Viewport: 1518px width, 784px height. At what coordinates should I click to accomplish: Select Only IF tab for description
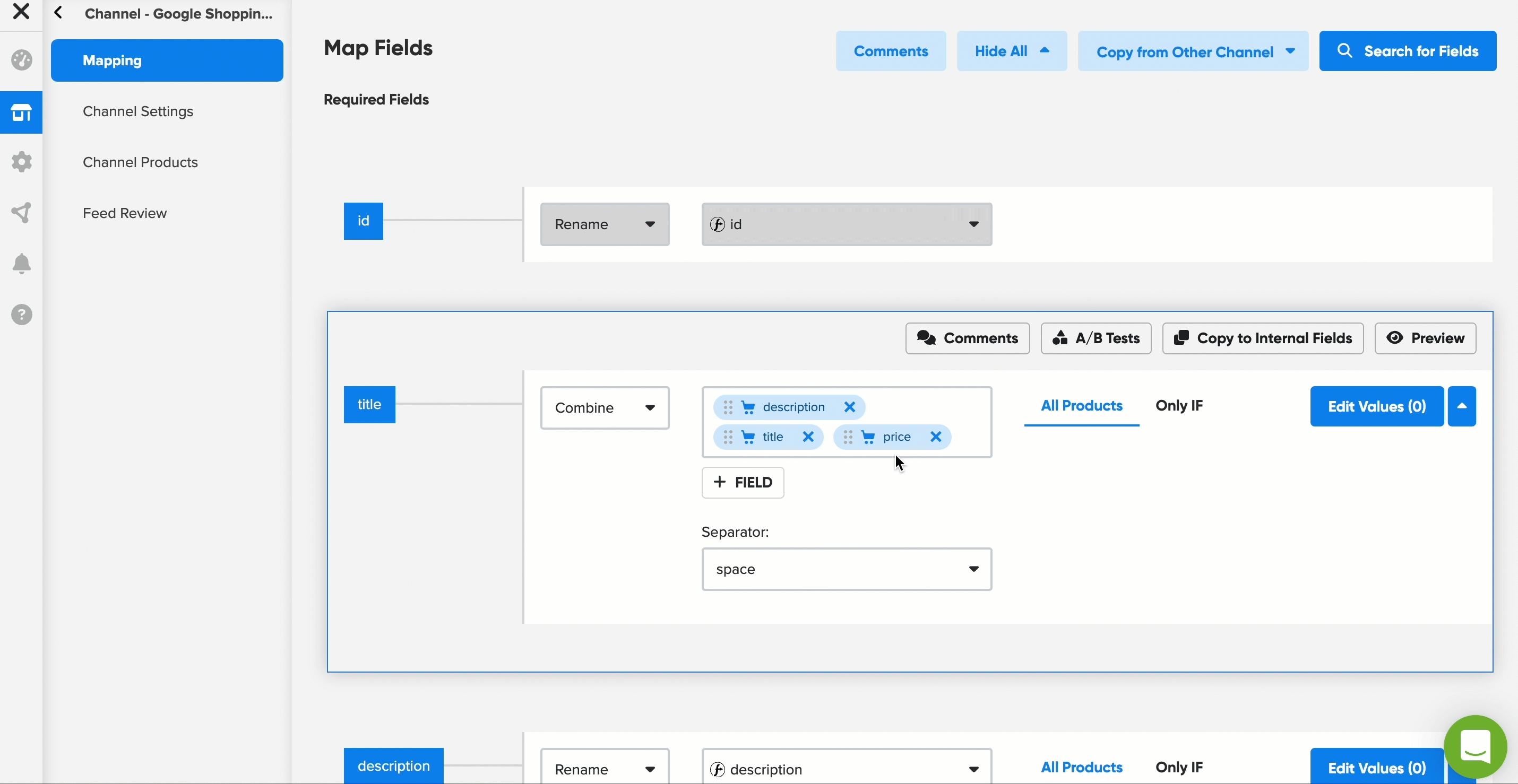pyautogui.click(x=1178, y=768)
